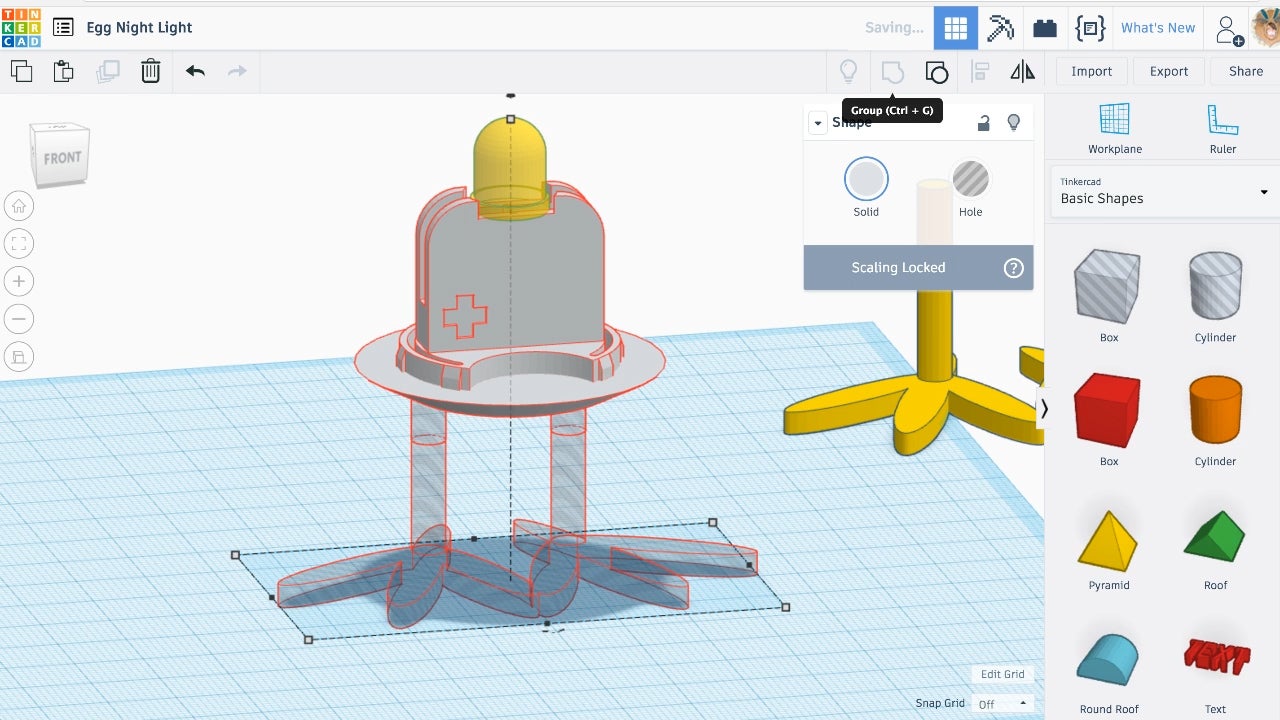
Task: Toggle the shape panel visibility lightbulb
Action: tap(1013, 123)
